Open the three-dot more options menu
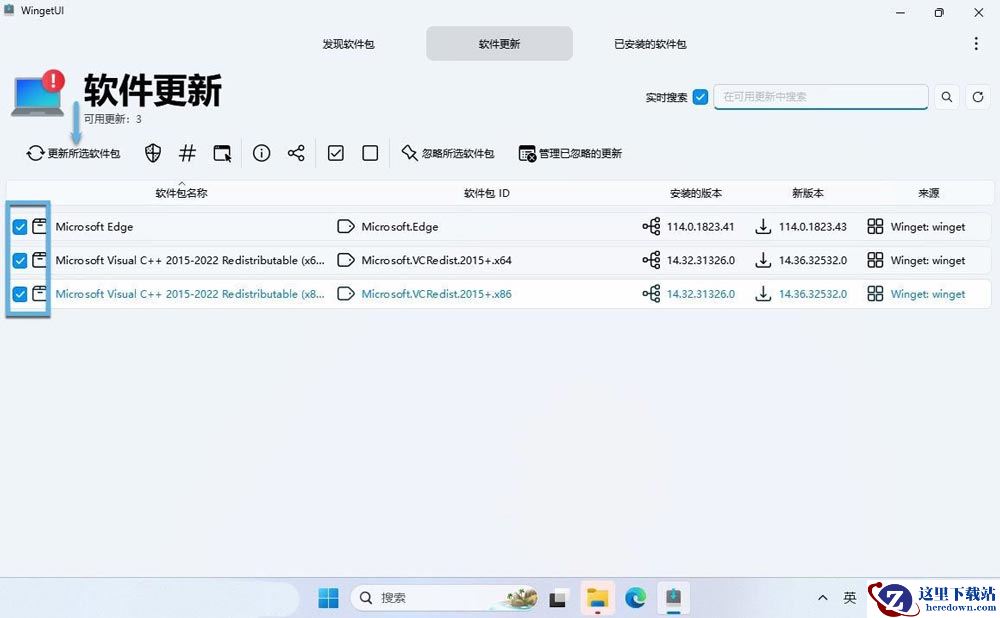1000x618 pixels. (x=976, y=43)
